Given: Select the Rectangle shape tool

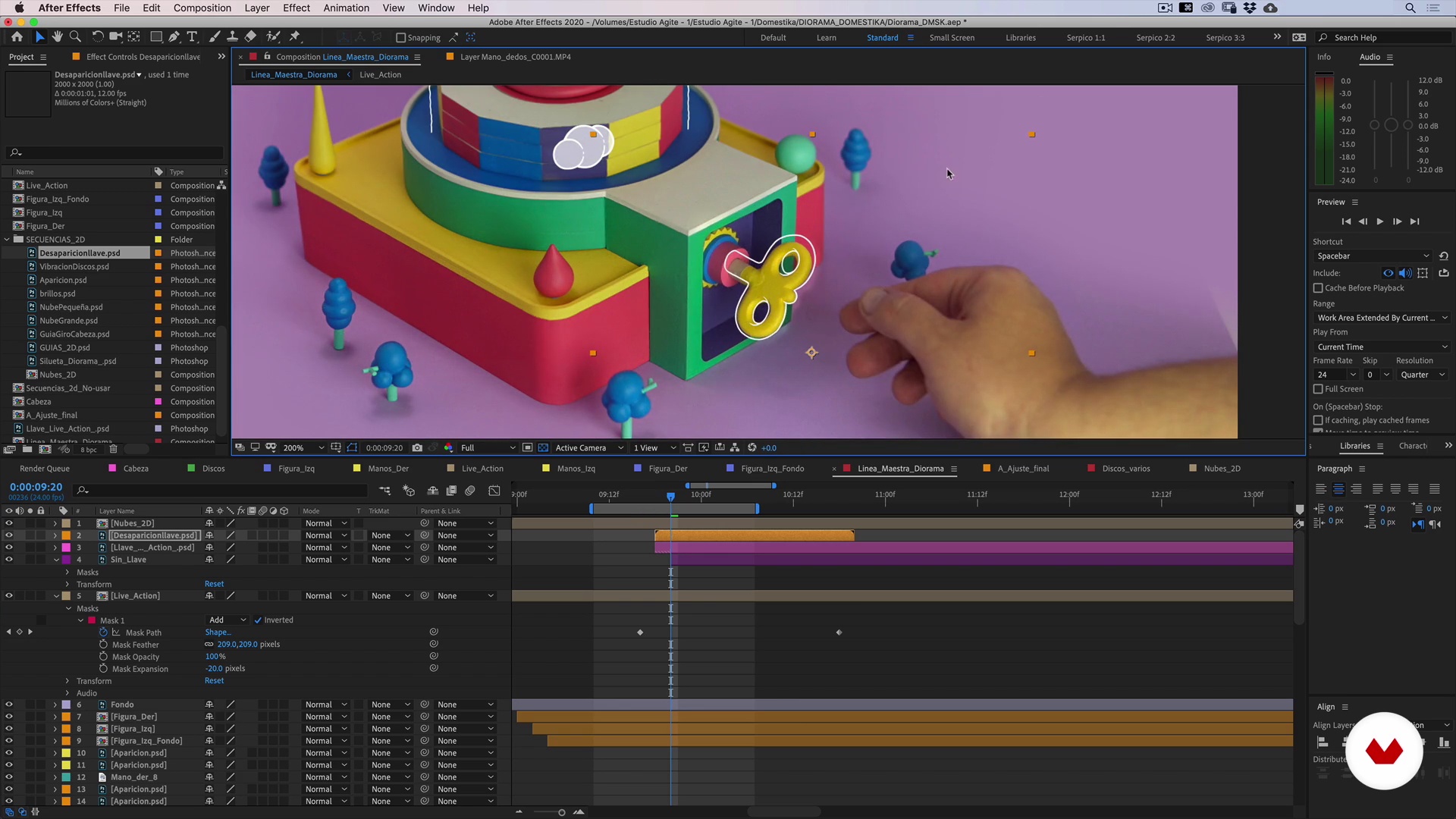Looking at the screenshot, I should 156,36.
